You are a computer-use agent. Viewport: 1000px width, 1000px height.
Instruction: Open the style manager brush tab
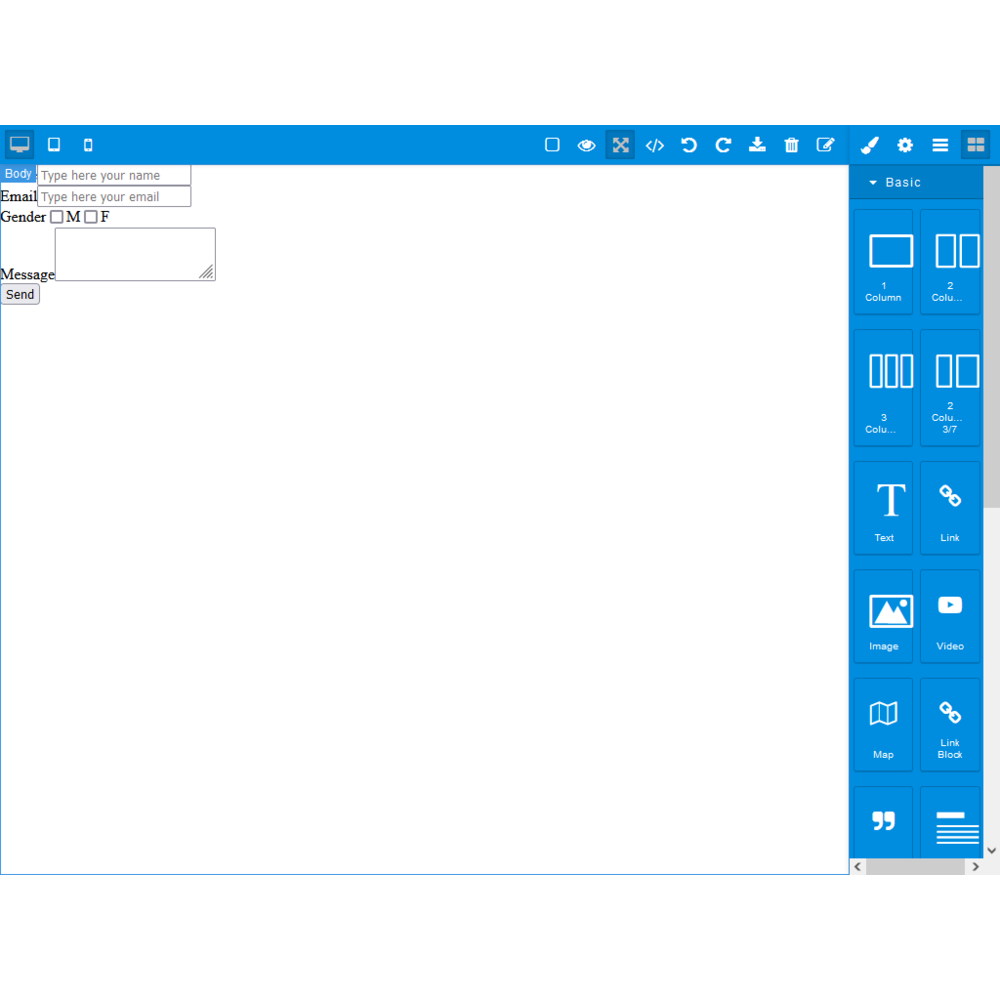click(870, 145)
